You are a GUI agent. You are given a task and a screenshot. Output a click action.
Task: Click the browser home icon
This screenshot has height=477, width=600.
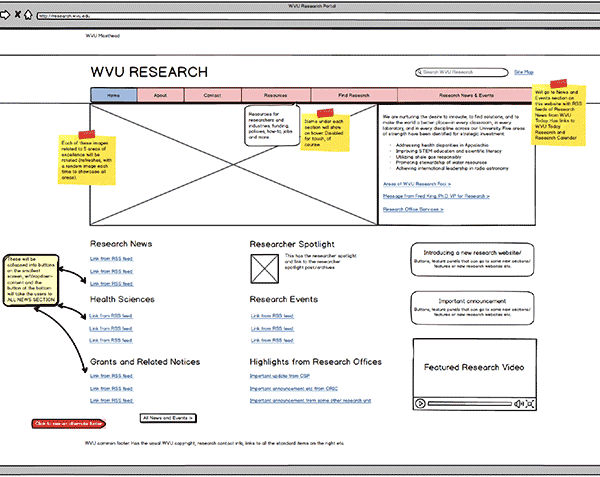coord(28,15)
